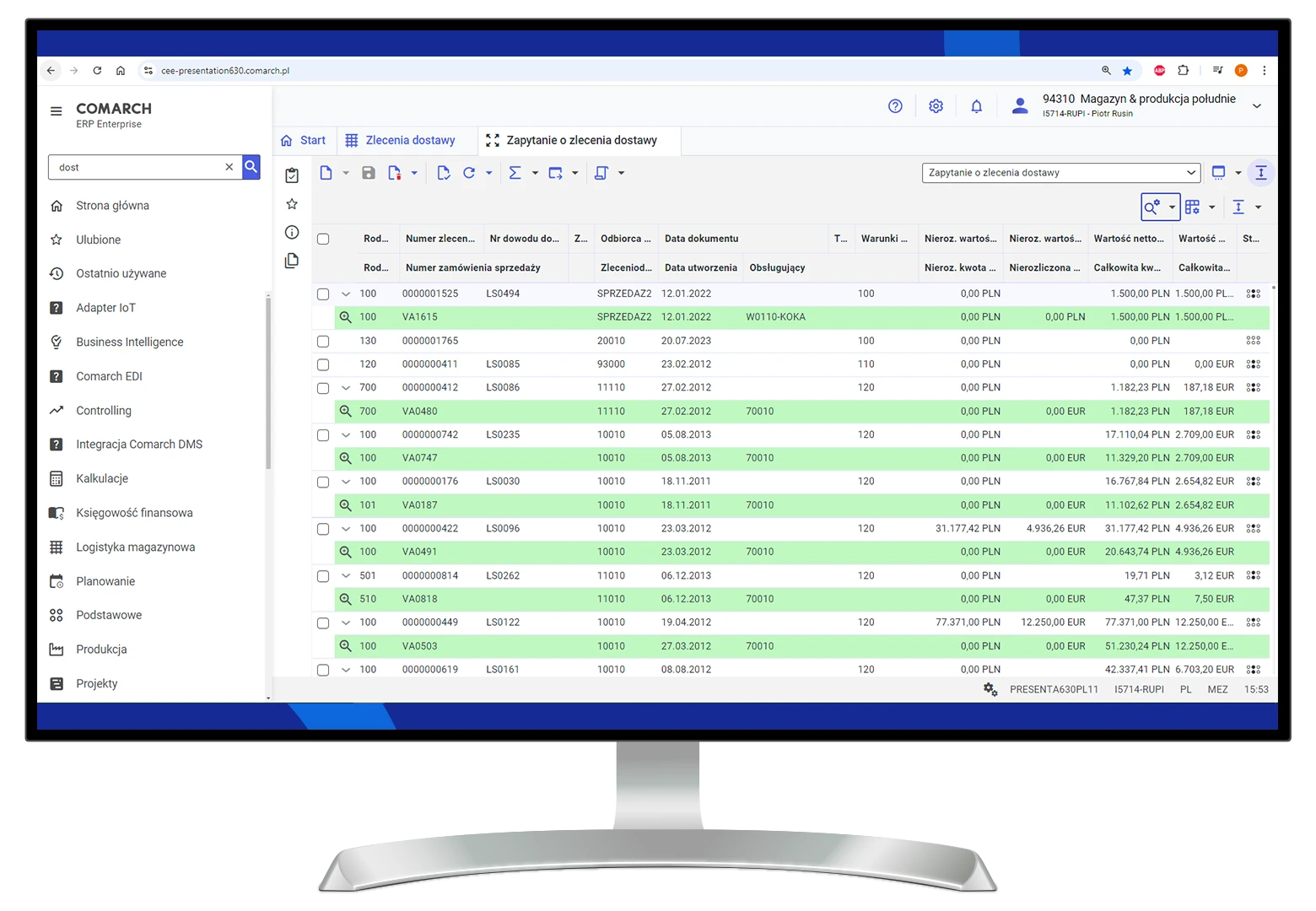Open detail magnifier for VA0747
1316x911 pixels.
click(x=345, y=458)
